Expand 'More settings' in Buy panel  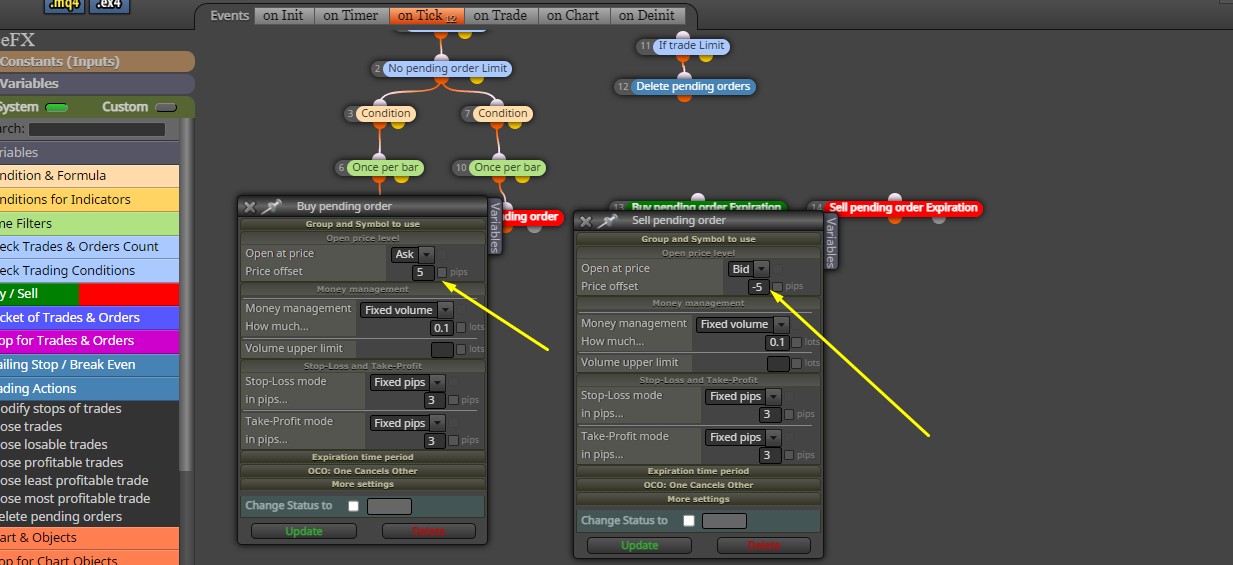coord(362,484)
